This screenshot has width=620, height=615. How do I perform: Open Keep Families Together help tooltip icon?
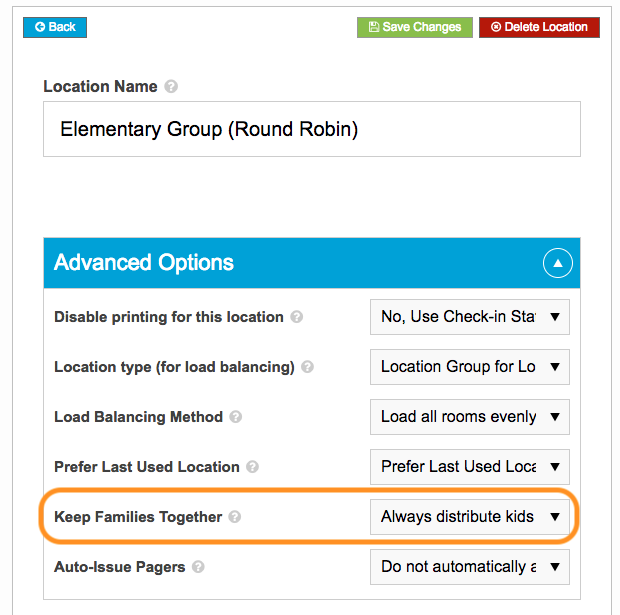point(234,517)
